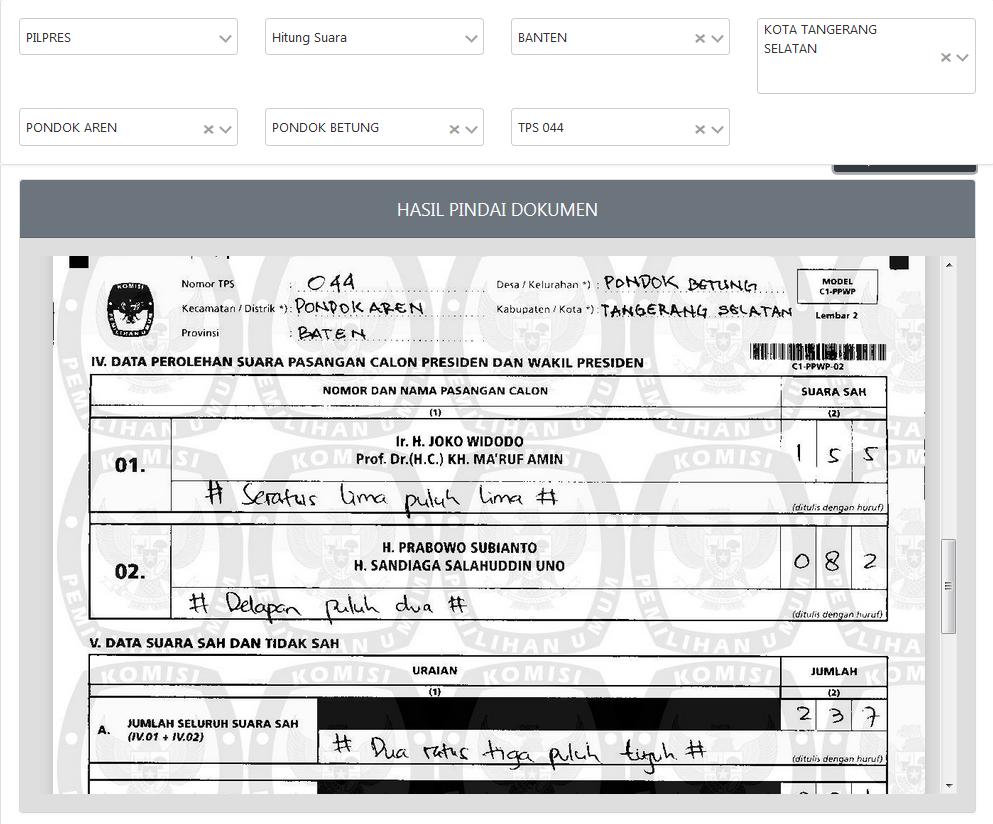993x824 pixels.
Task: Click the scanned C1-PPWP barcode
Action: pos(818,352)
